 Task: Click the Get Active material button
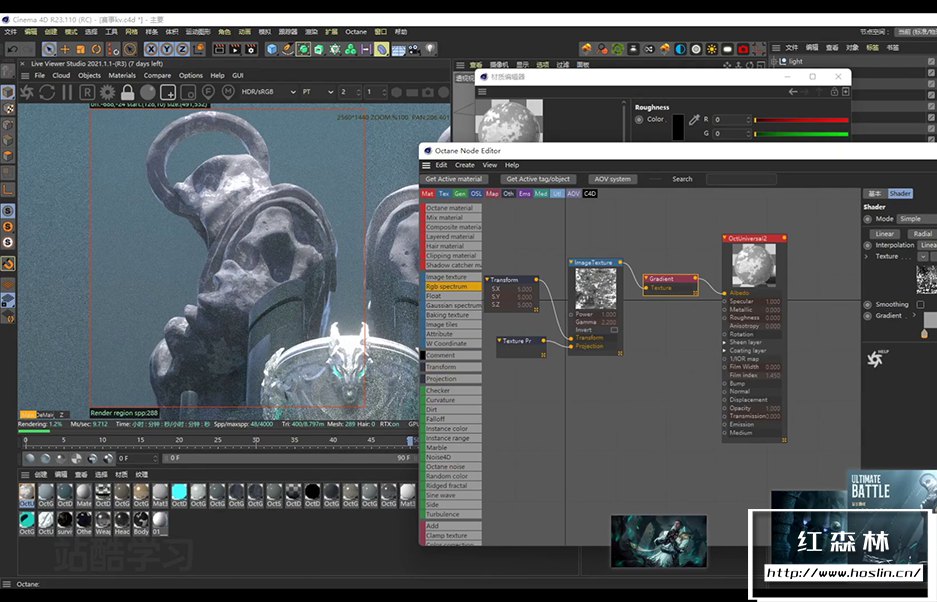452,179
